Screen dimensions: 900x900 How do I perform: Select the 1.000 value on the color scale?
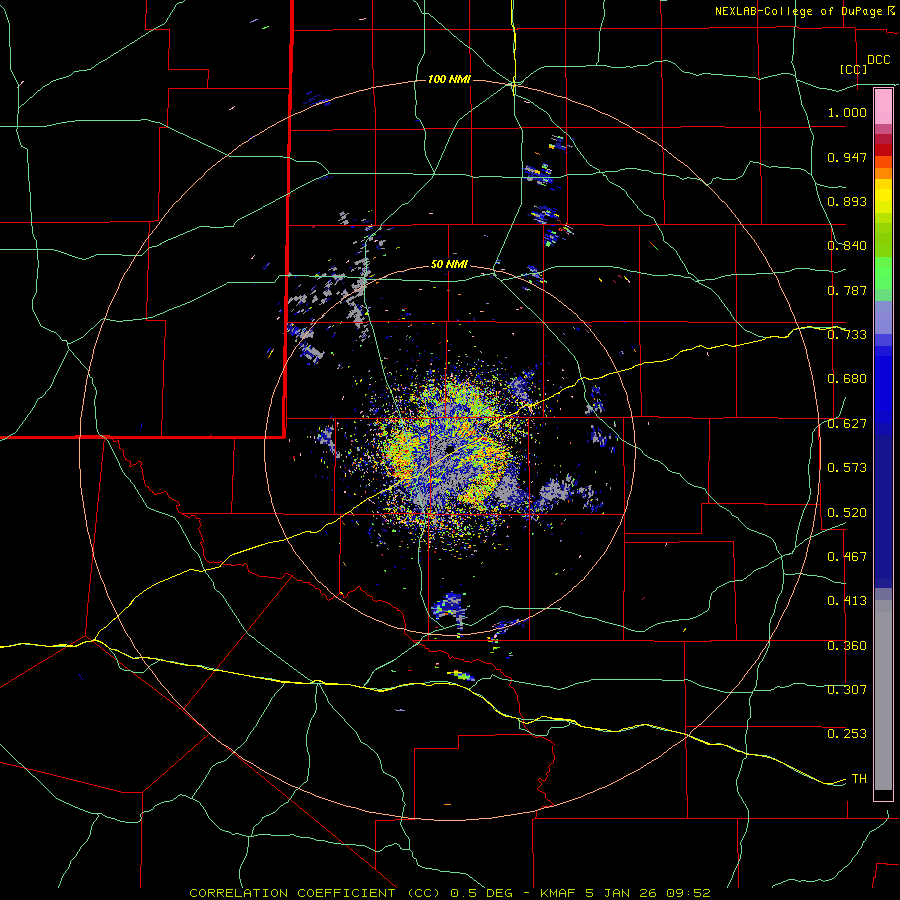click(847, 112)
